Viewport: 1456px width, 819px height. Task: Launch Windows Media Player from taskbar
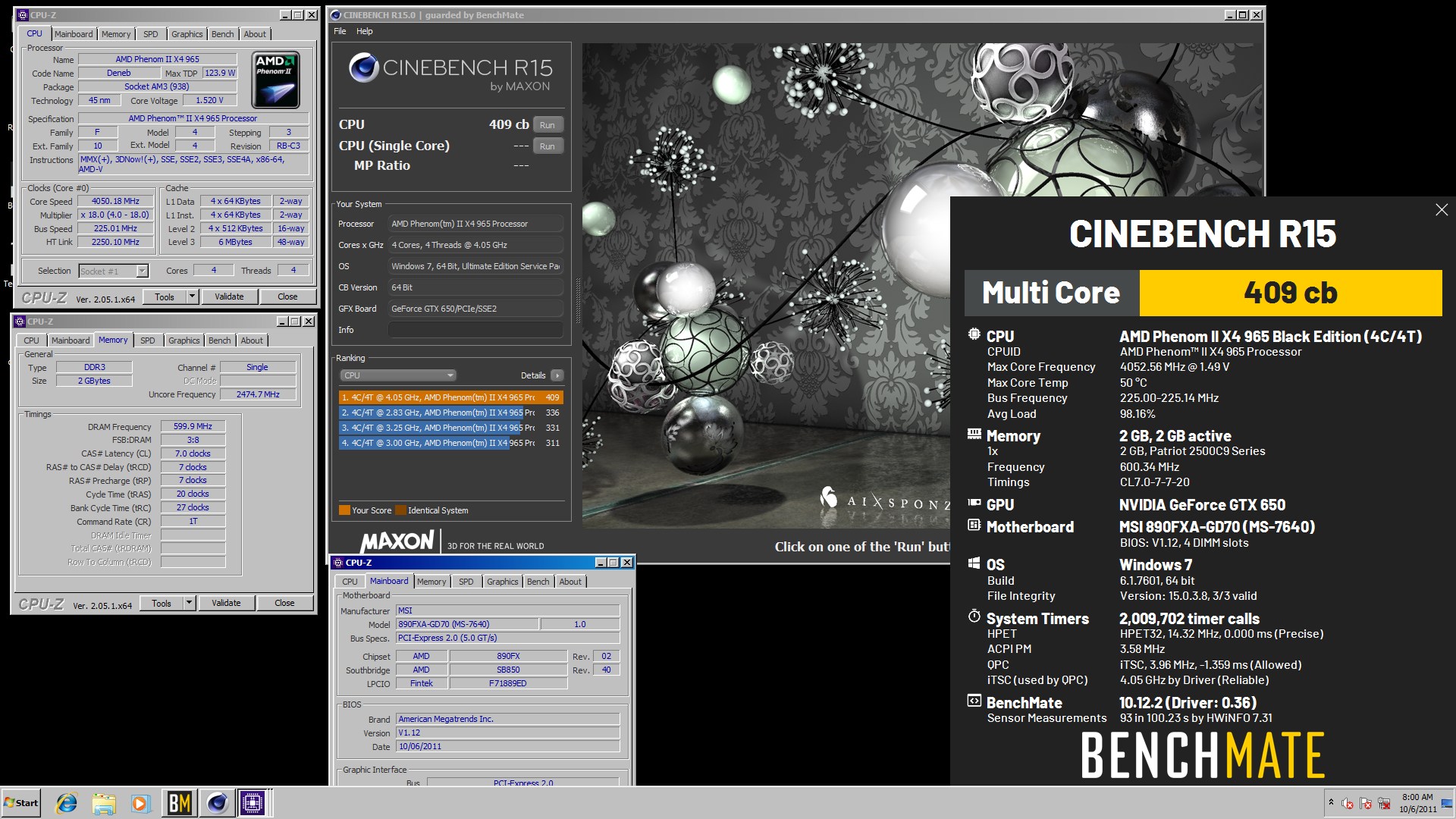coord(140,803)
